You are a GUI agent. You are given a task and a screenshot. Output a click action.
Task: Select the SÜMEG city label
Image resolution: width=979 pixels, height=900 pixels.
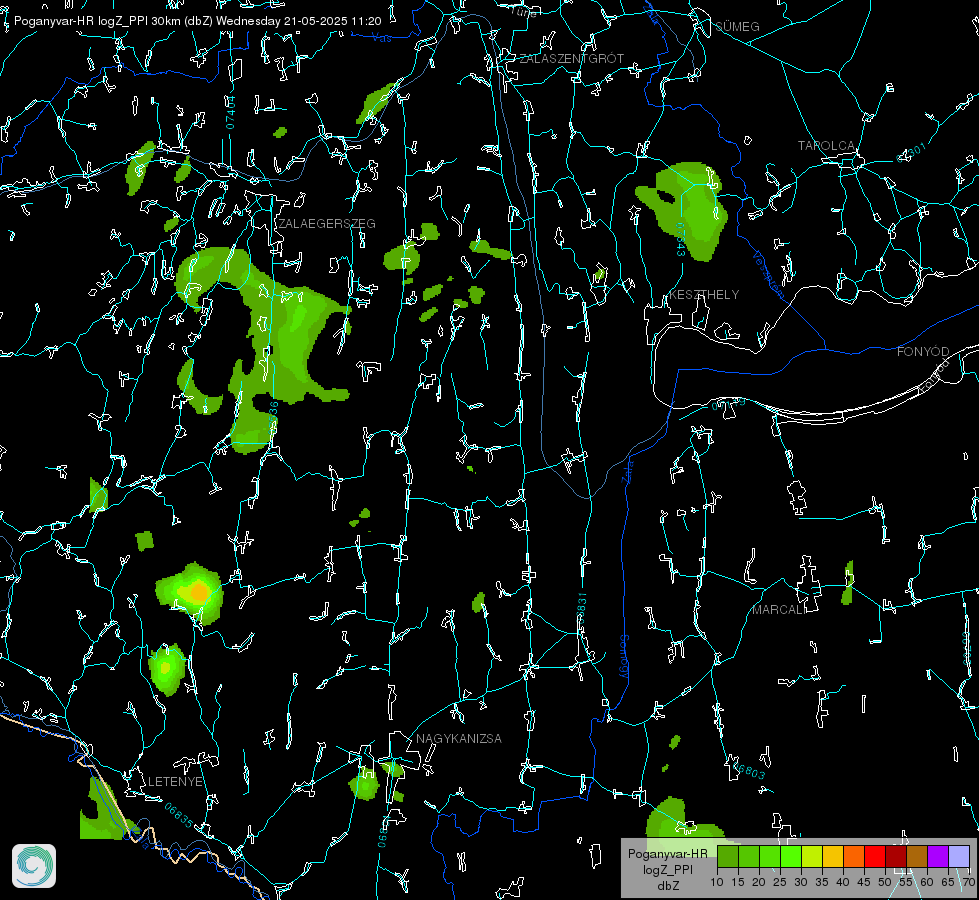coord(737,27)
